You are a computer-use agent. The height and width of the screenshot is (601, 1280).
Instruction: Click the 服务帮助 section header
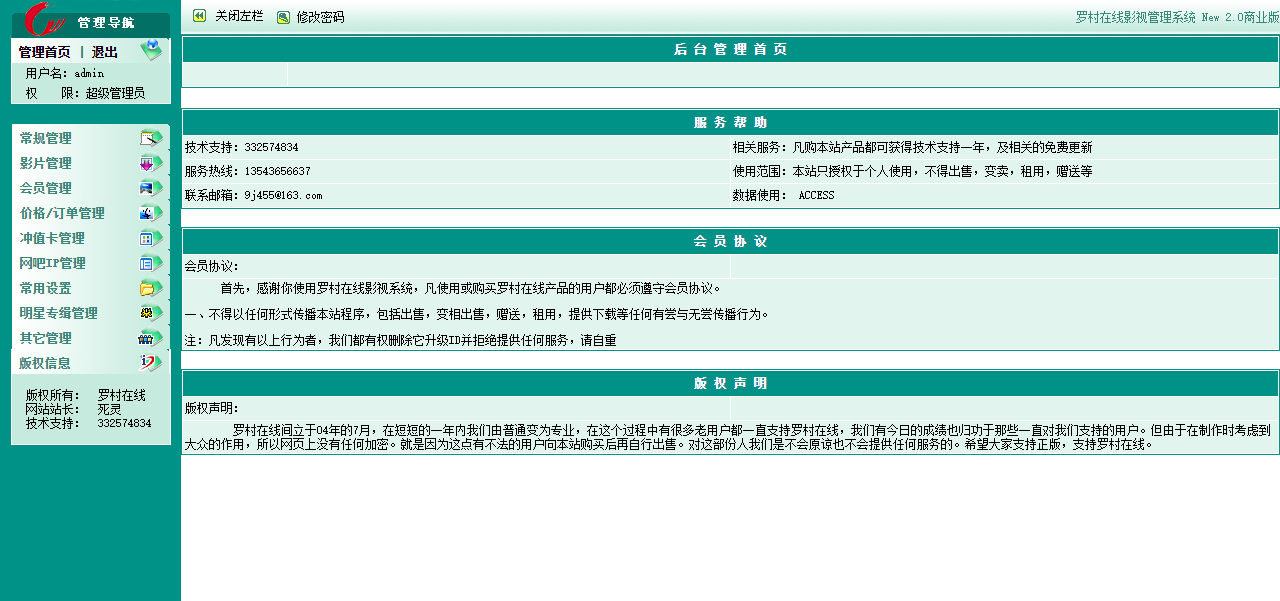click(x=730, y=122)
